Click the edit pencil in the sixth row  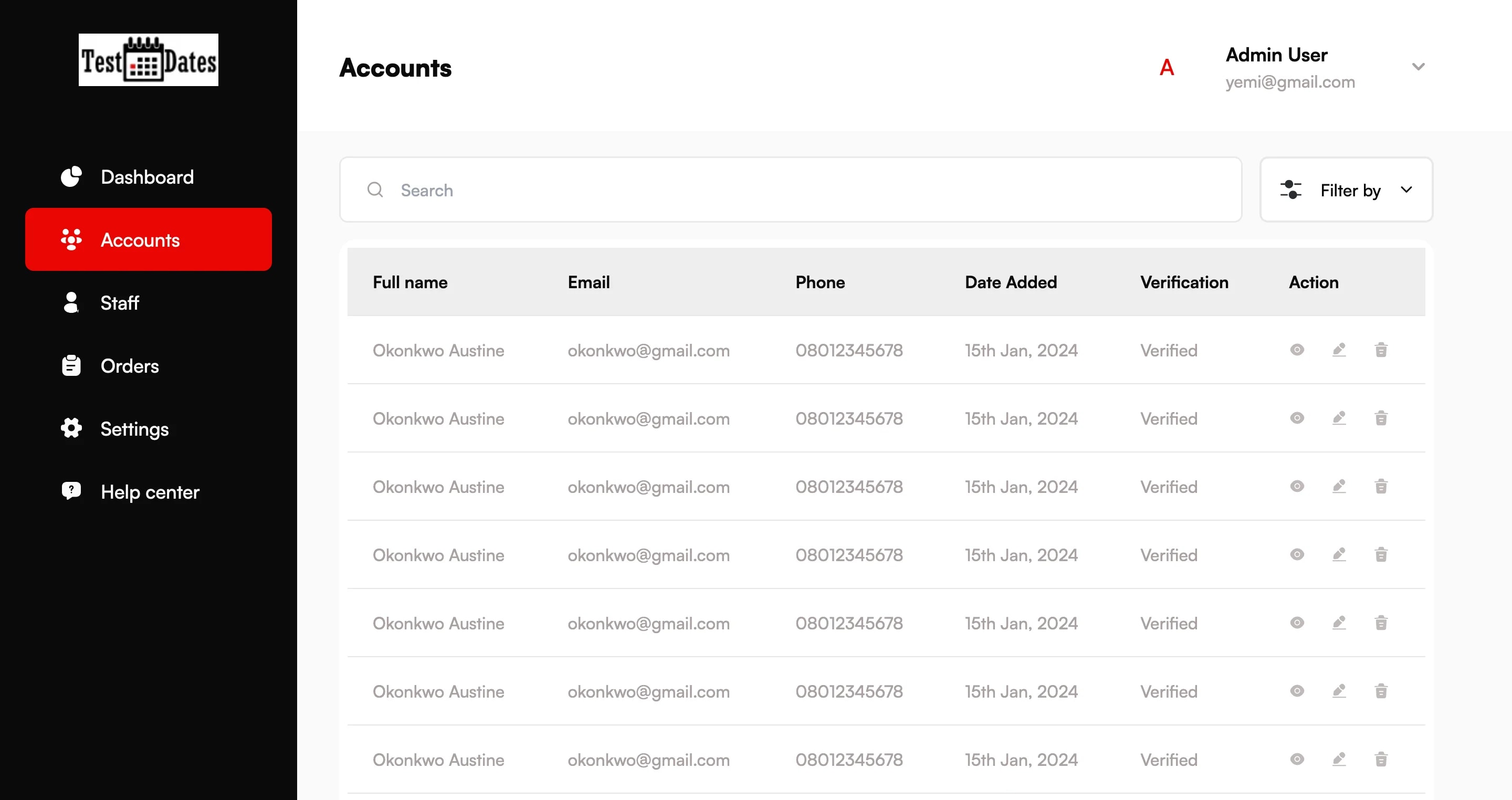1339,691
